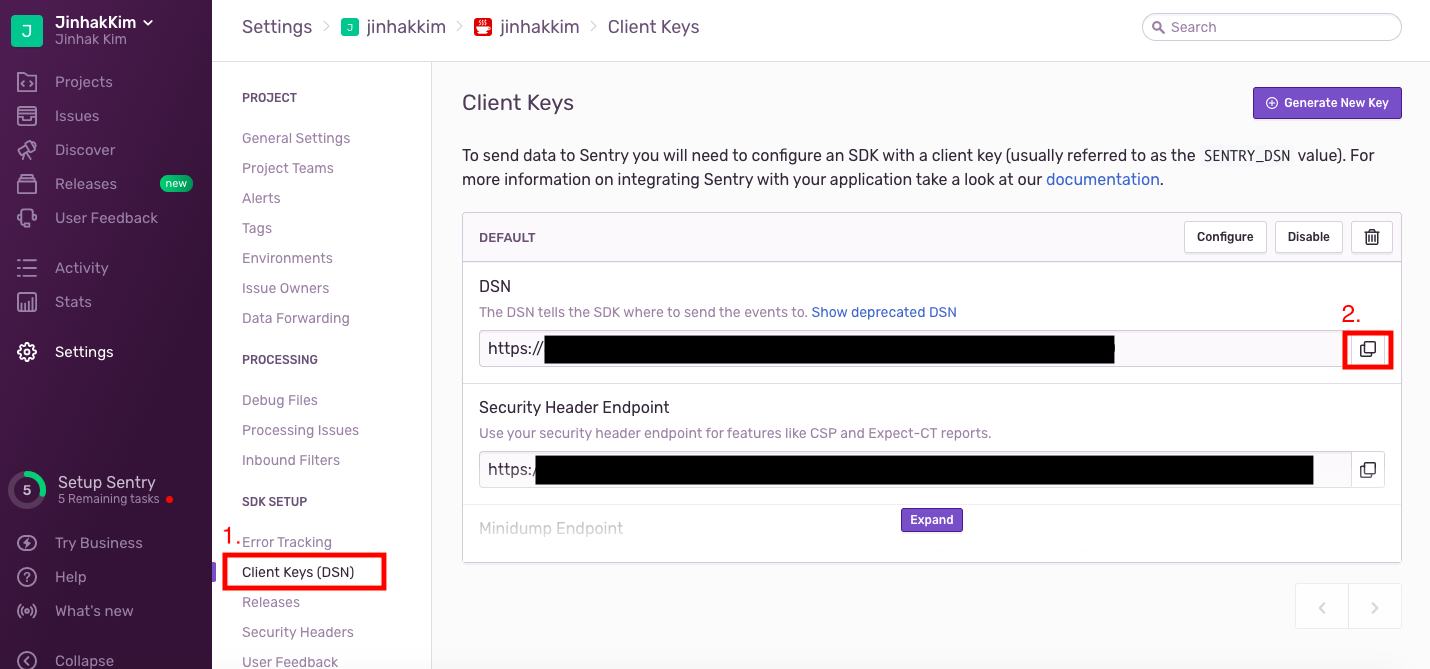Click the DSN text field
The width and height of the screenshot is (1430, 669).
(x=915, y=349)
